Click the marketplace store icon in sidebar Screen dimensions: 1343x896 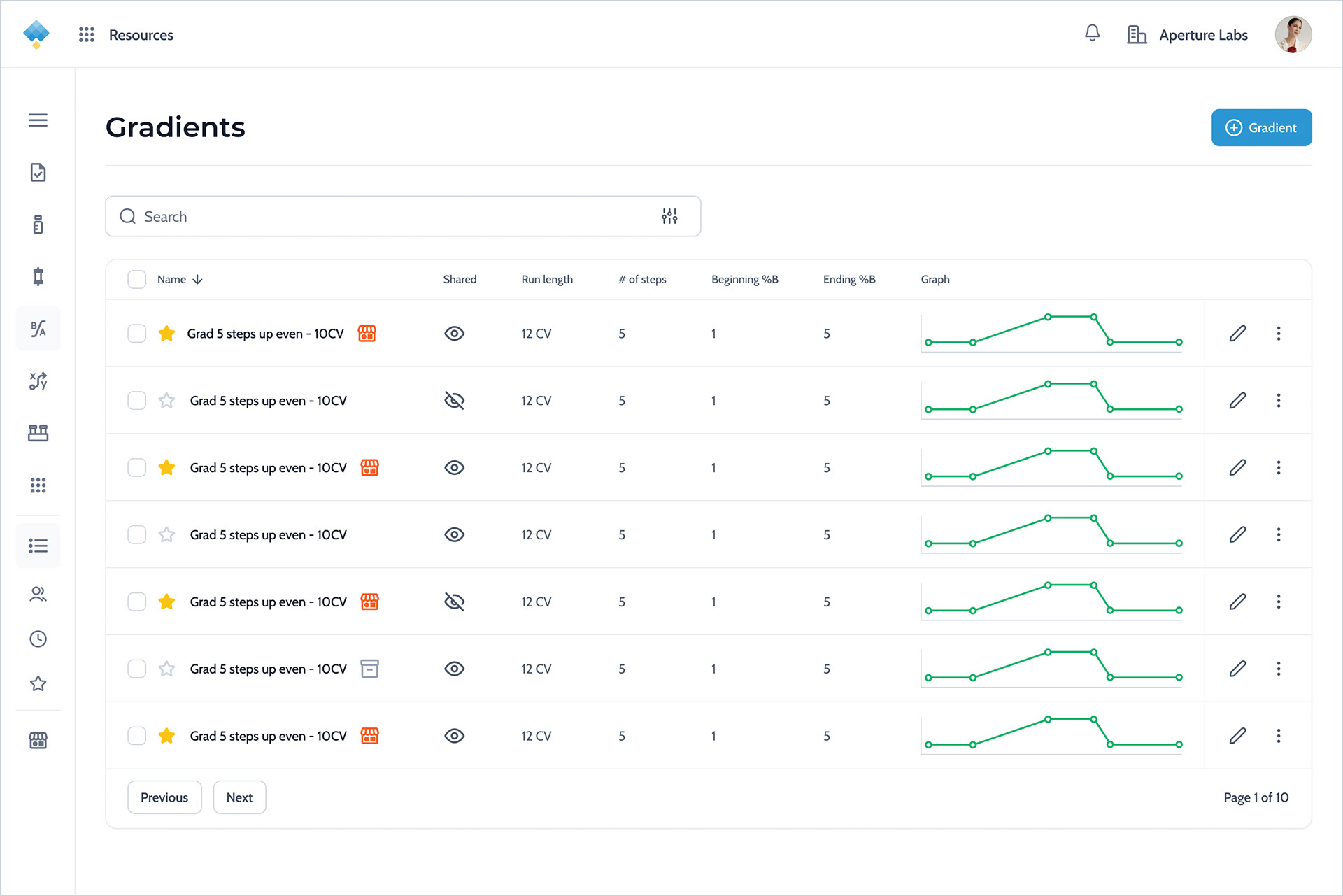pyautogui.click(x=38, y=740)
